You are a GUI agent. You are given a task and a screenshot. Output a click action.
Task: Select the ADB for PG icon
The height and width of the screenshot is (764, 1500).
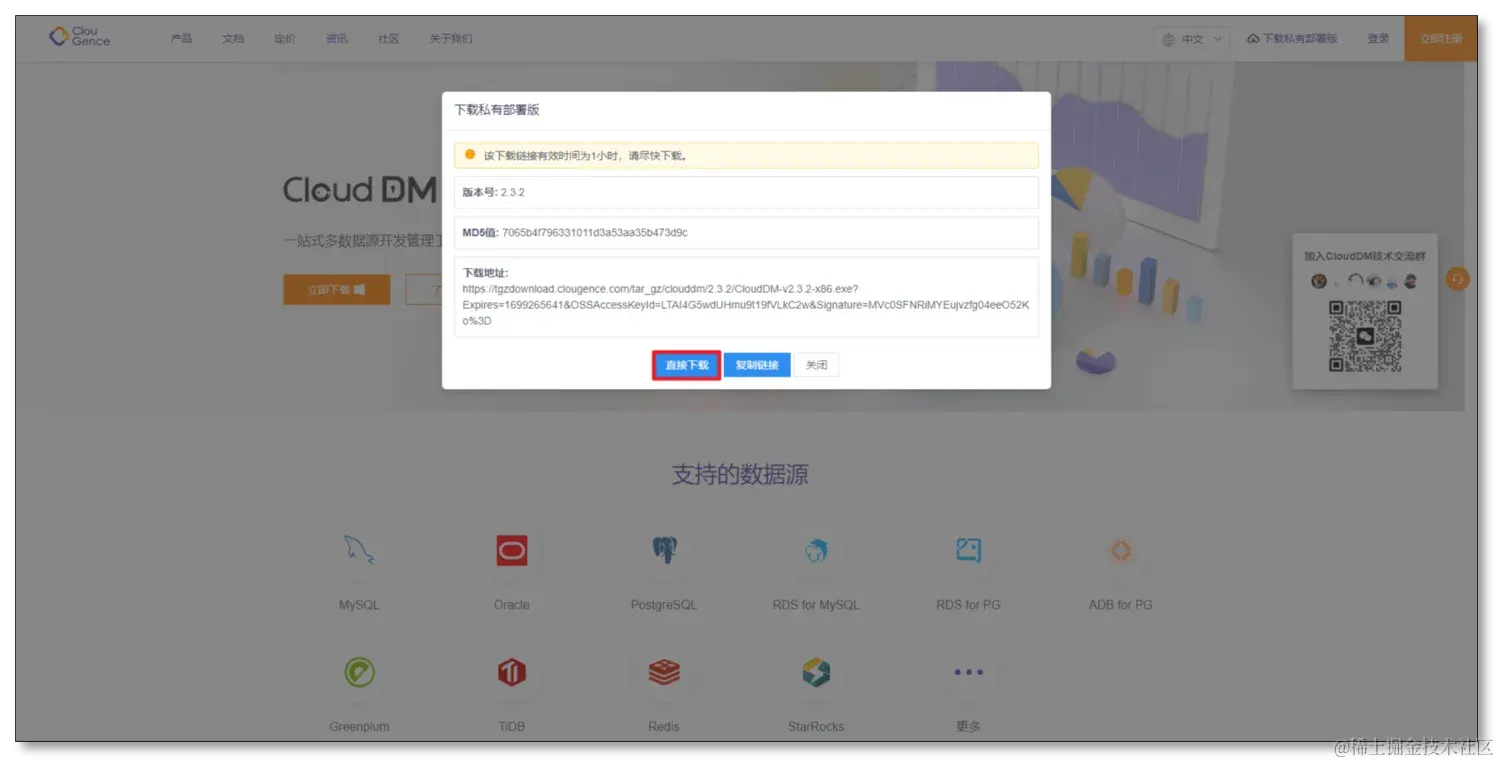coord(1121,550)
